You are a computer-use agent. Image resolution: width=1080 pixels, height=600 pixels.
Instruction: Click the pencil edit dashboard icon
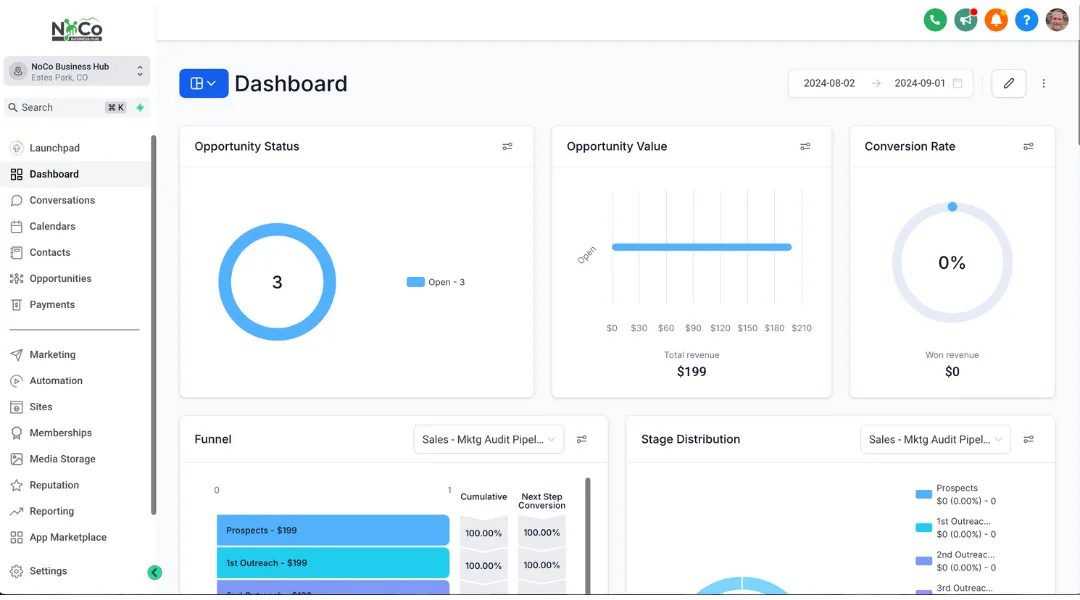tap(1008, 83)
